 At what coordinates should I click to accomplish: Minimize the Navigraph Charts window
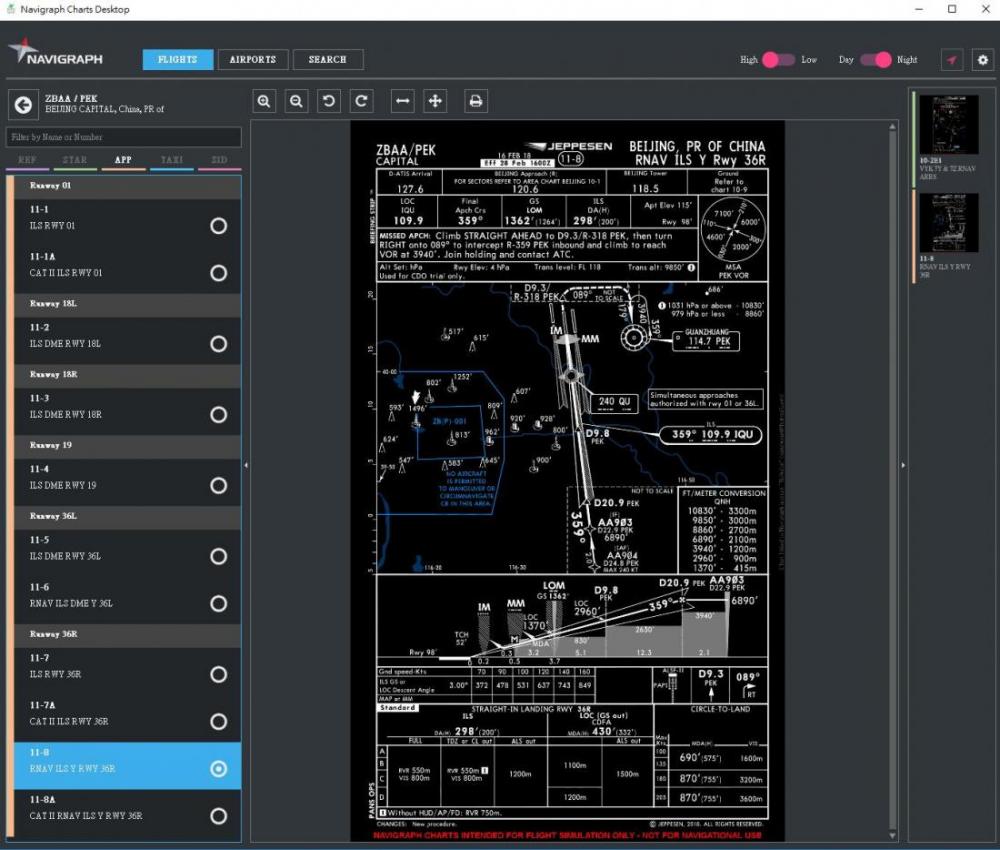point(919,9)
